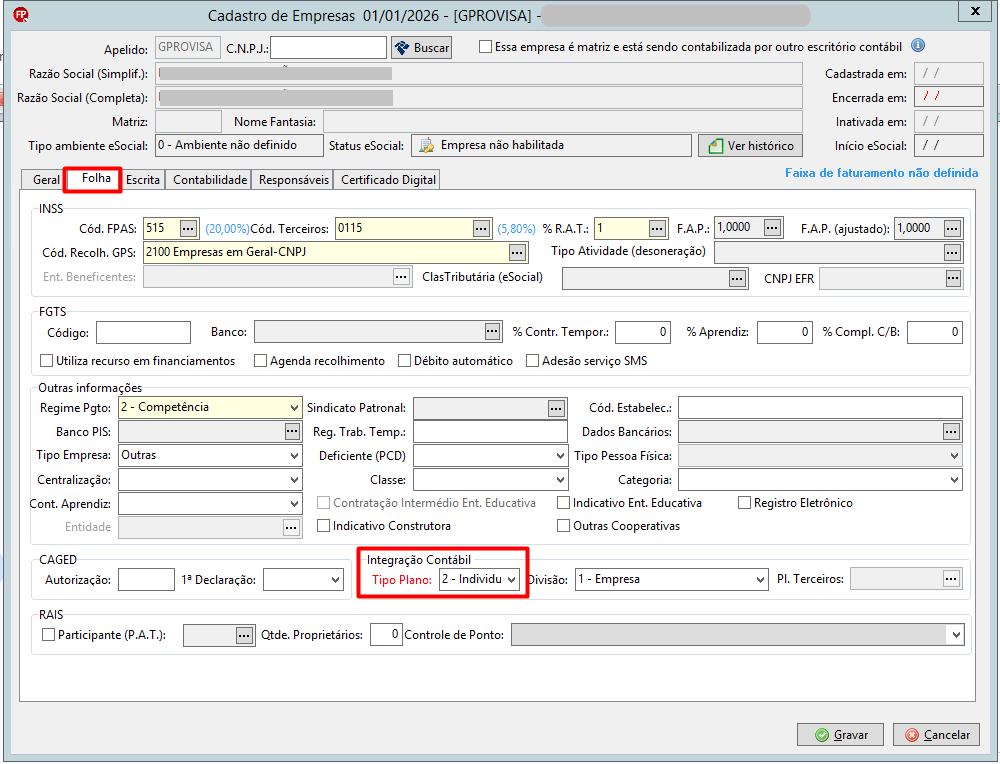1000x764 pixels.
Task: Open the CNPJ EFR ellipsis button
Action: pyautogui.click(x=953, y=278)
